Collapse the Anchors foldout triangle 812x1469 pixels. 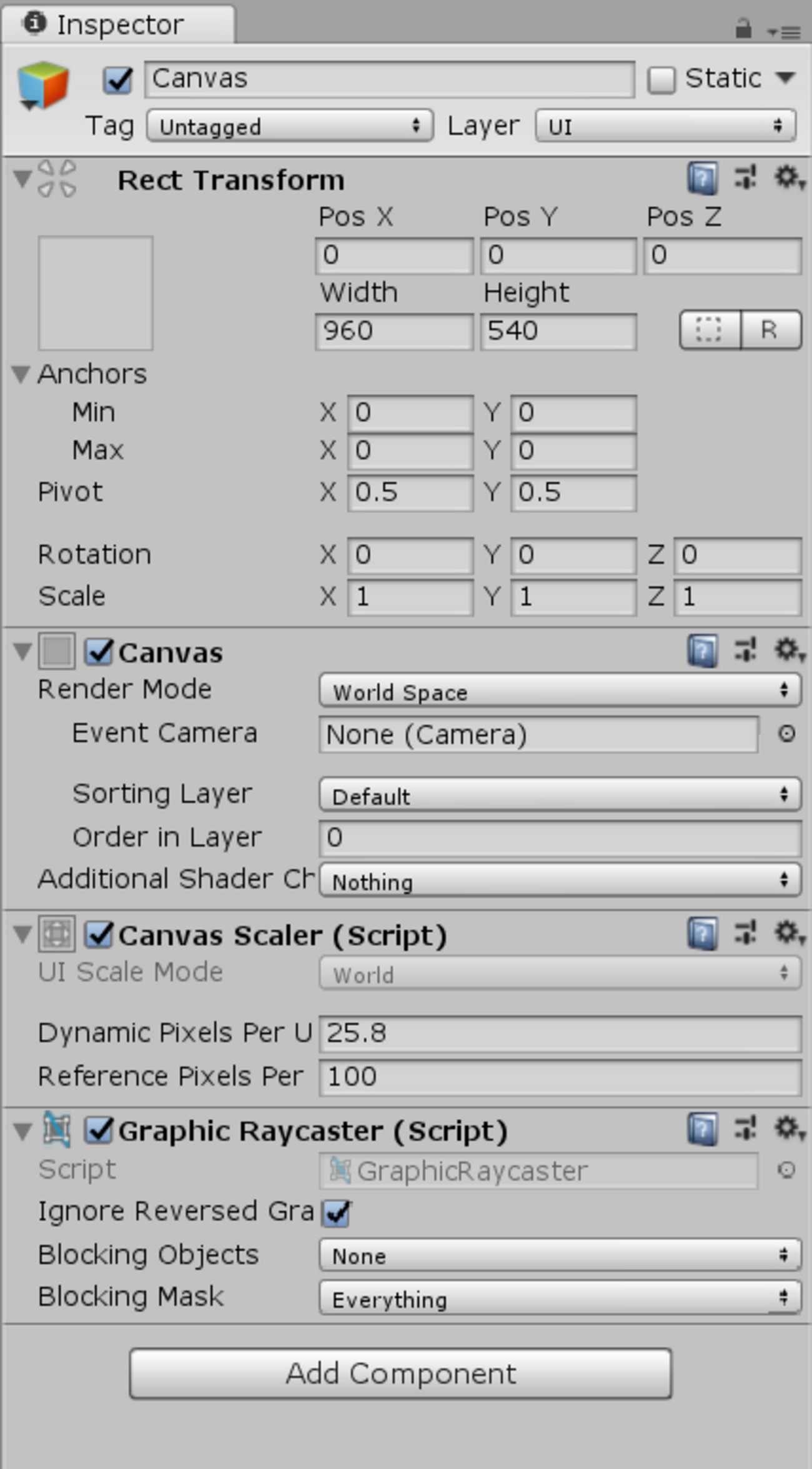[x=21, y=374]
